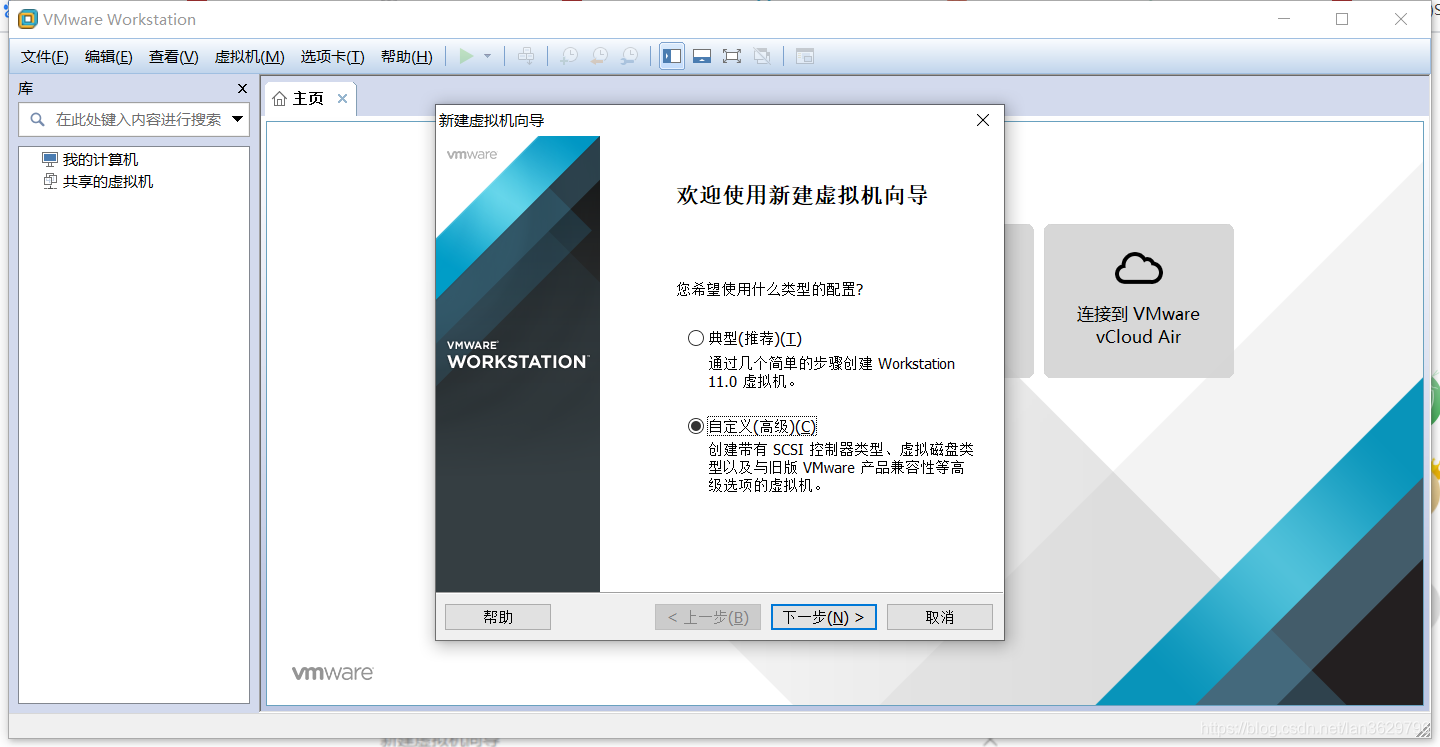Click the VMware Workstation title bar icon
The height and width of the screenshot is (747, 1440).
[x=28, y=19]
